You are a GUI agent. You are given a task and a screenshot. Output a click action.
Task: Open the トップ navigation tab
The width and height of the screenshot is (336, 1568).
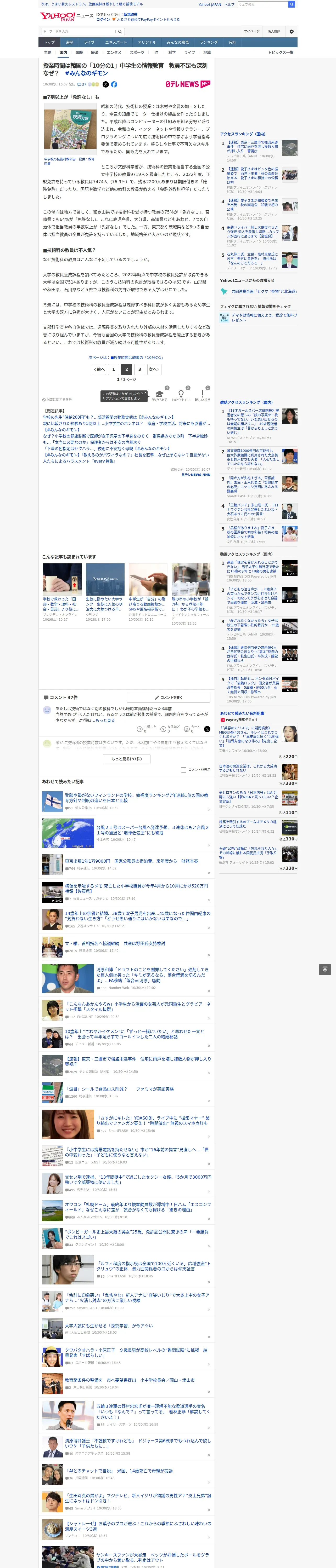point(49,43)
